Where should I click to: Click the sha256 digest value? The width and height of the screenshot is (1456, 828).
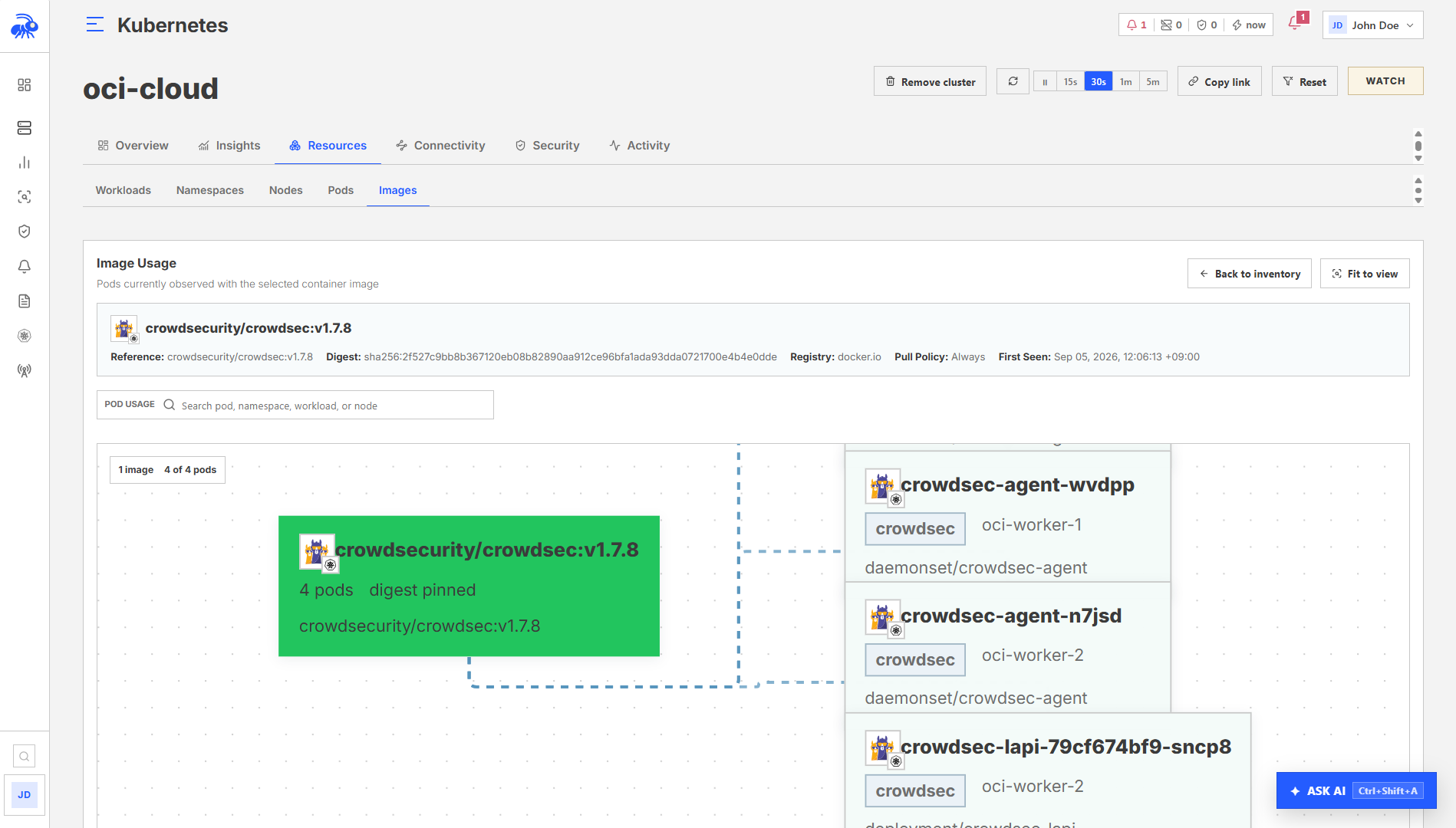coord(570,357)
